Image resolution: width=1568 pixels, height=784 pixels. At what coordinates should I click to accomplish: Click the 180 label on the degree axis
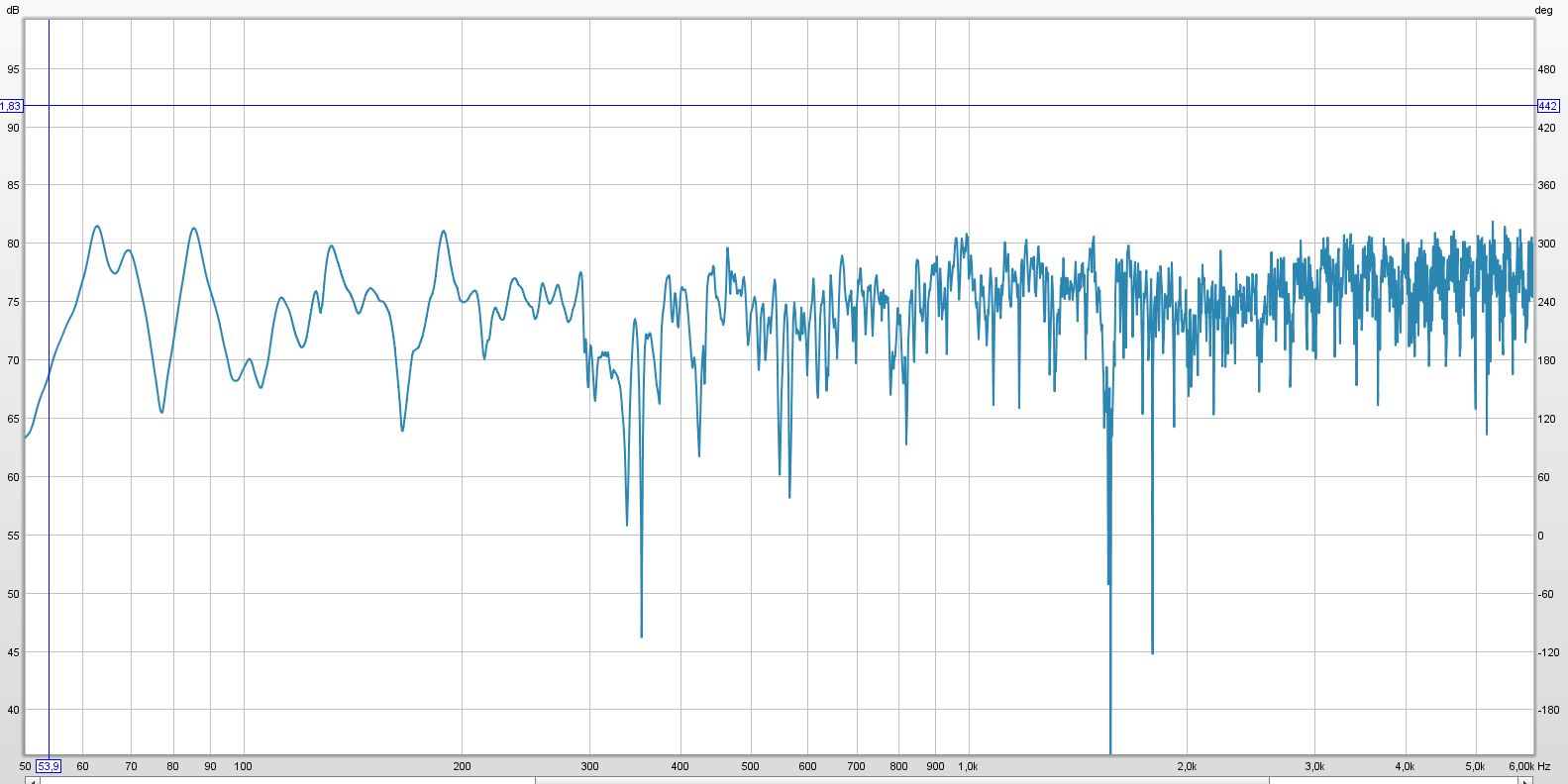tap(1546, 360)
